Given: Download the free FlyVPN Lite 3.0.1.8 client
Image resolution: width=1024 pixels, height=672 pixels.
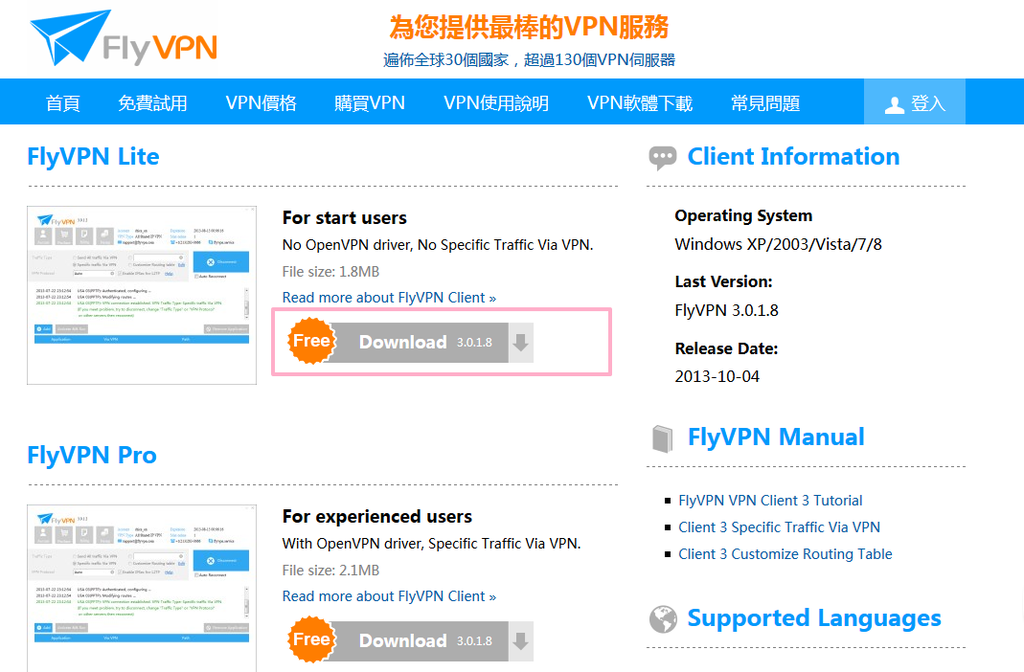Looking at the screenshot, I should pyautogui.click(x=411, y=342).
